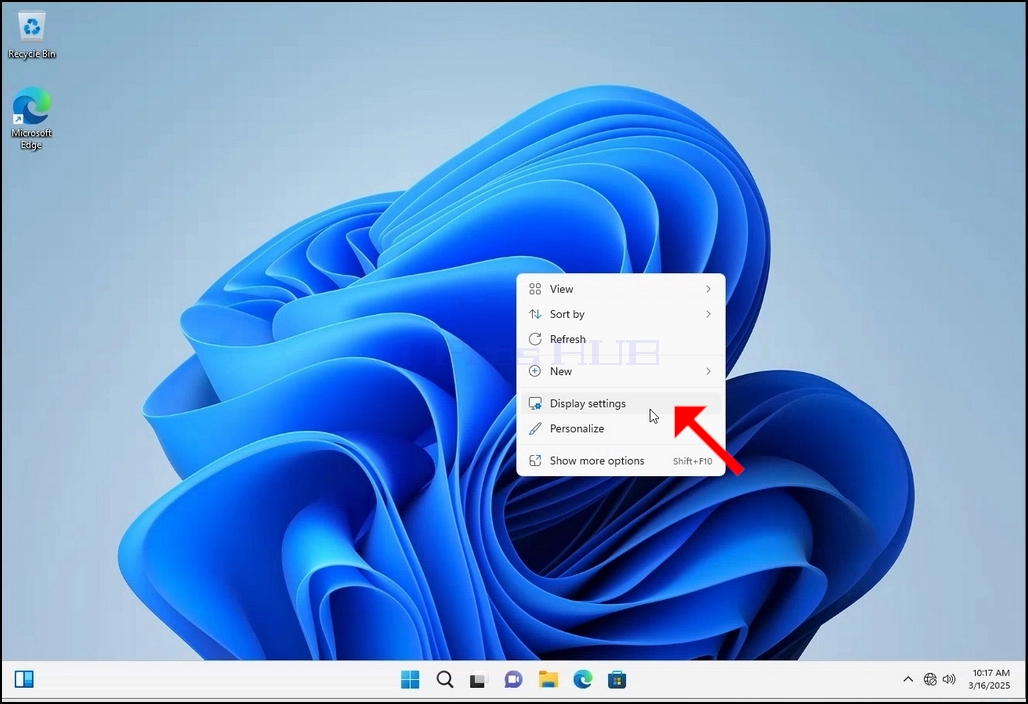
Task: Open the View submenu
Action: [621, 289]
